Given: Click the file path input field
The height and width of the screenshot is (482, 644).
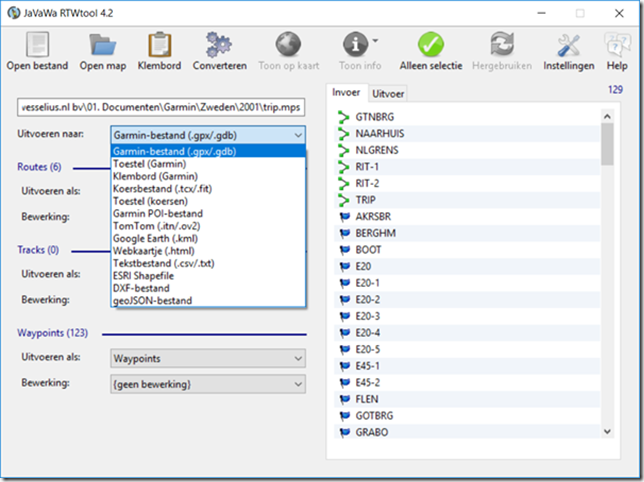Looking at the screenshot, I should (x=161, y=106).
